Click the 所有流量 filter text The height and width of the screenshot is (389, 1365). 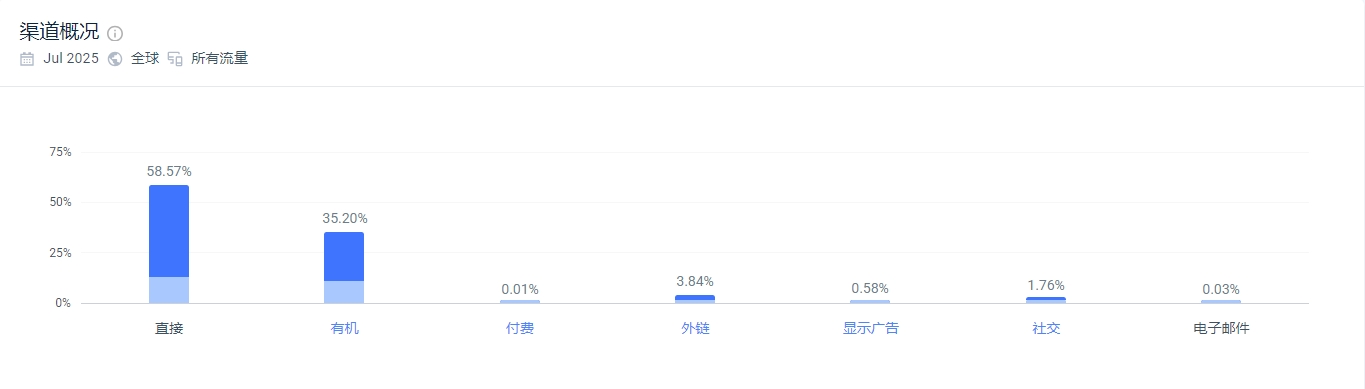click(219, 58)
